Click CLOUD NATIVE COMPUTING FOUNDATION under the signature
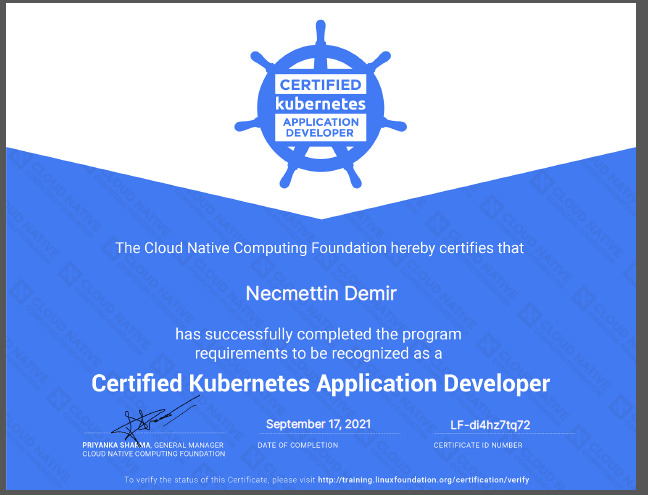Viewport: 648px width, 495px height. pos(154,454)
